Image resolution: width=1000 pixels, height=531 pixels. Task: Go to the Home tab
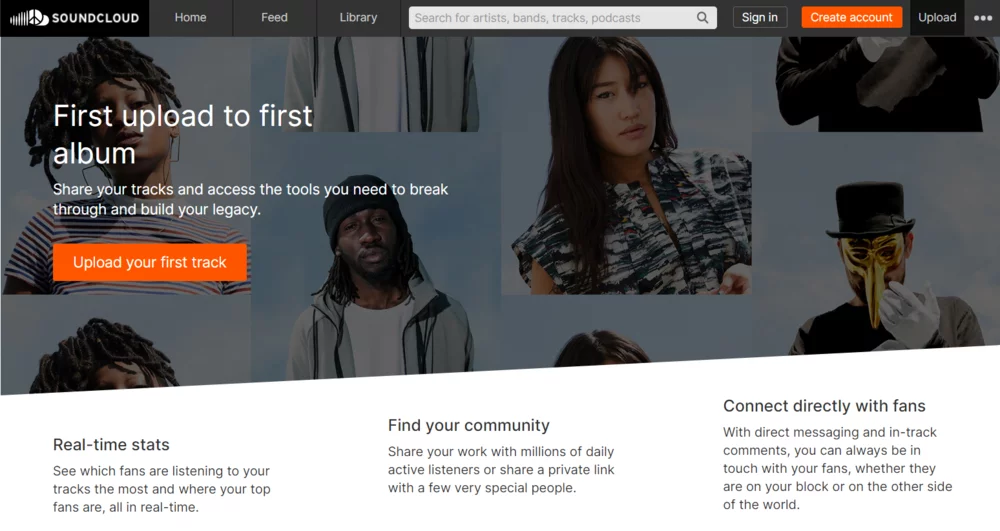pyautogui.click(x=191, y=18)
